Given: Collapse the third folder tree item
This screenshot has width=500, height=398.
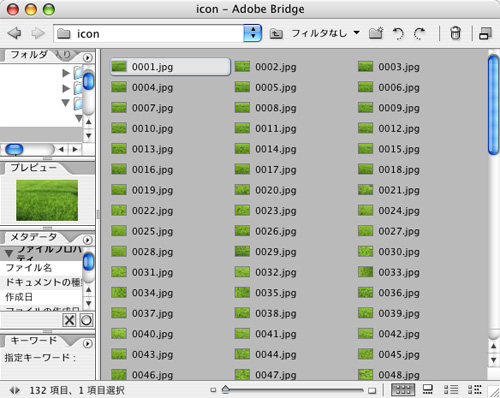Looking at the screenshot, I should pyautogui.click(x=66, y=103).
